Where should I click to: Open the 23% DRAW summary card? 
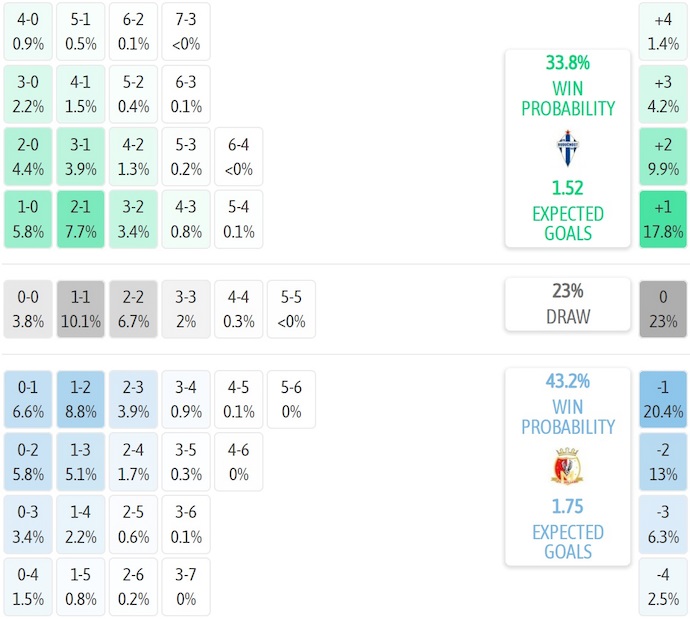567,304
